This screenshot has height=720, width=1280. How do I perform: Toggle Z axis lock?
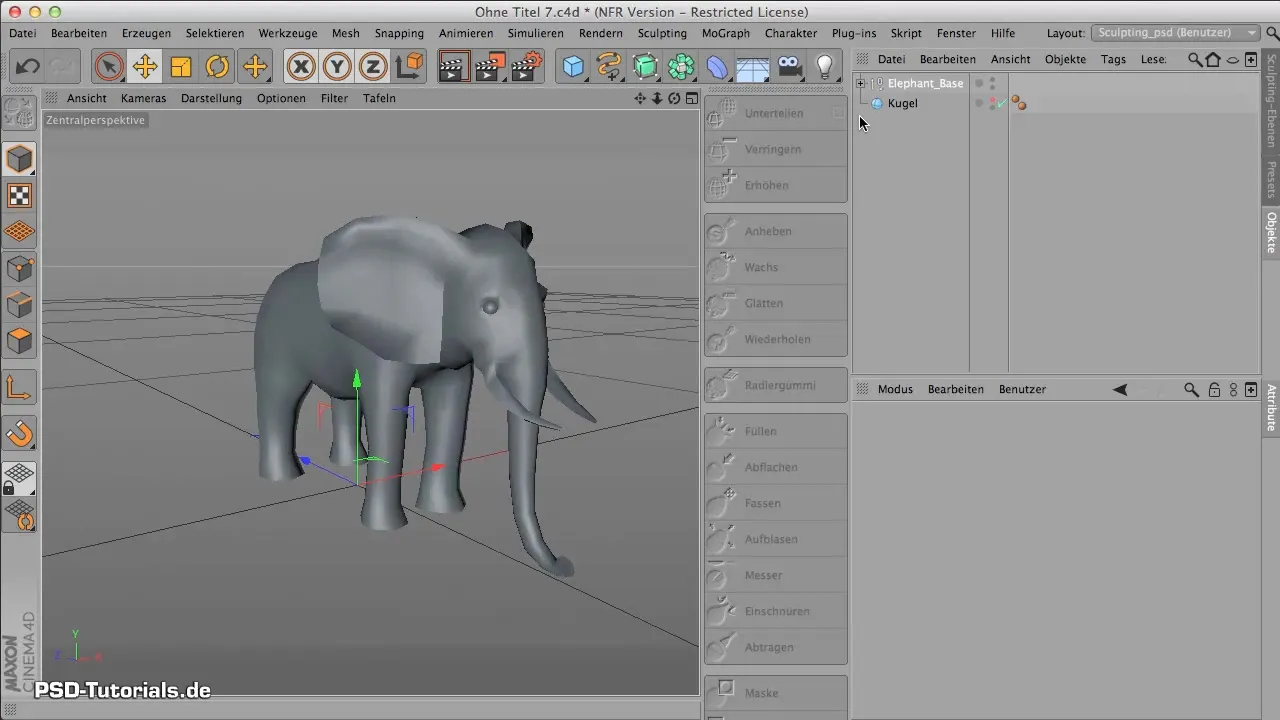click(x=373, y=67)
